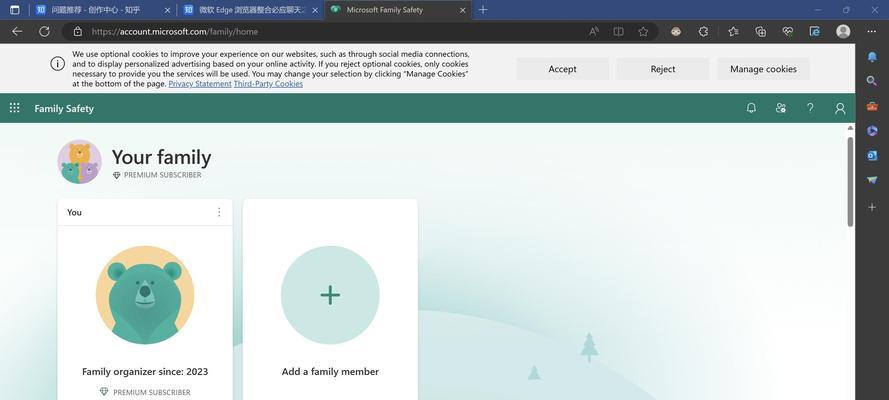This screenshot has height=400, width=889.
Task: Click the green bear profile avatar
Action: (x=145, y=295)
